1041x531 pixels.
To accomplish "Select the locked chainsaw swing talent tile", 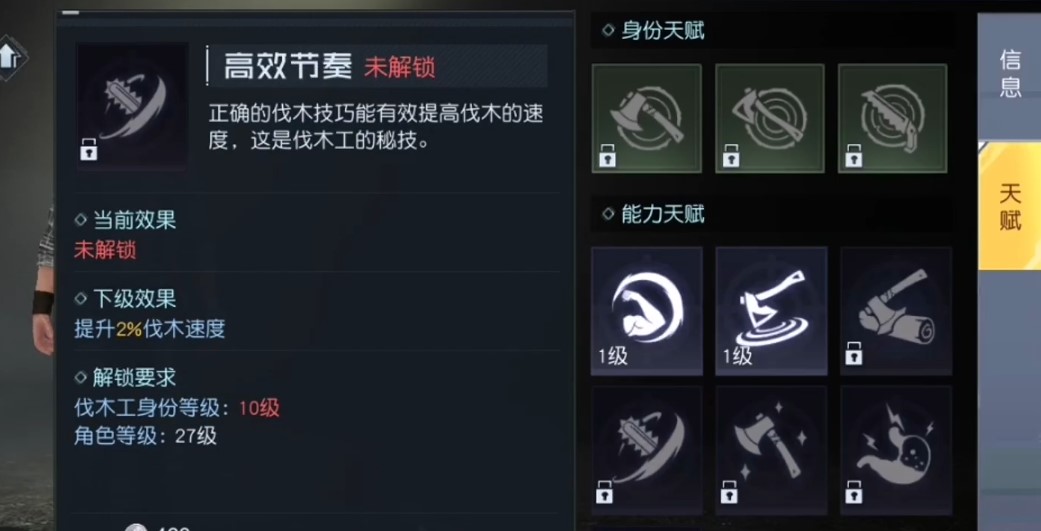I will point(647,451).
